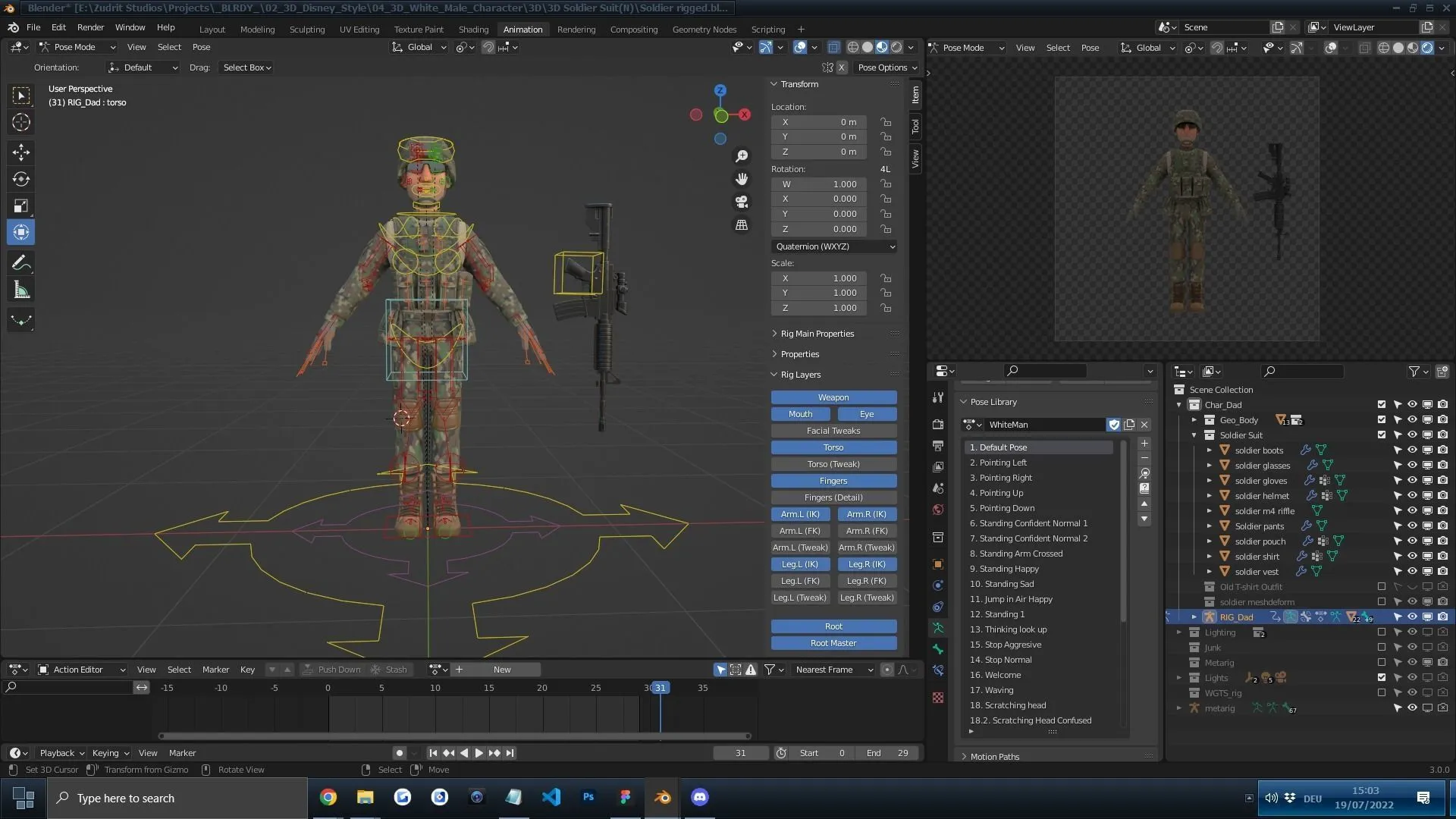1456x819 pixels.
Task: Select the Rotate tool
Action: pyautogui.click(x=20, y=179)
